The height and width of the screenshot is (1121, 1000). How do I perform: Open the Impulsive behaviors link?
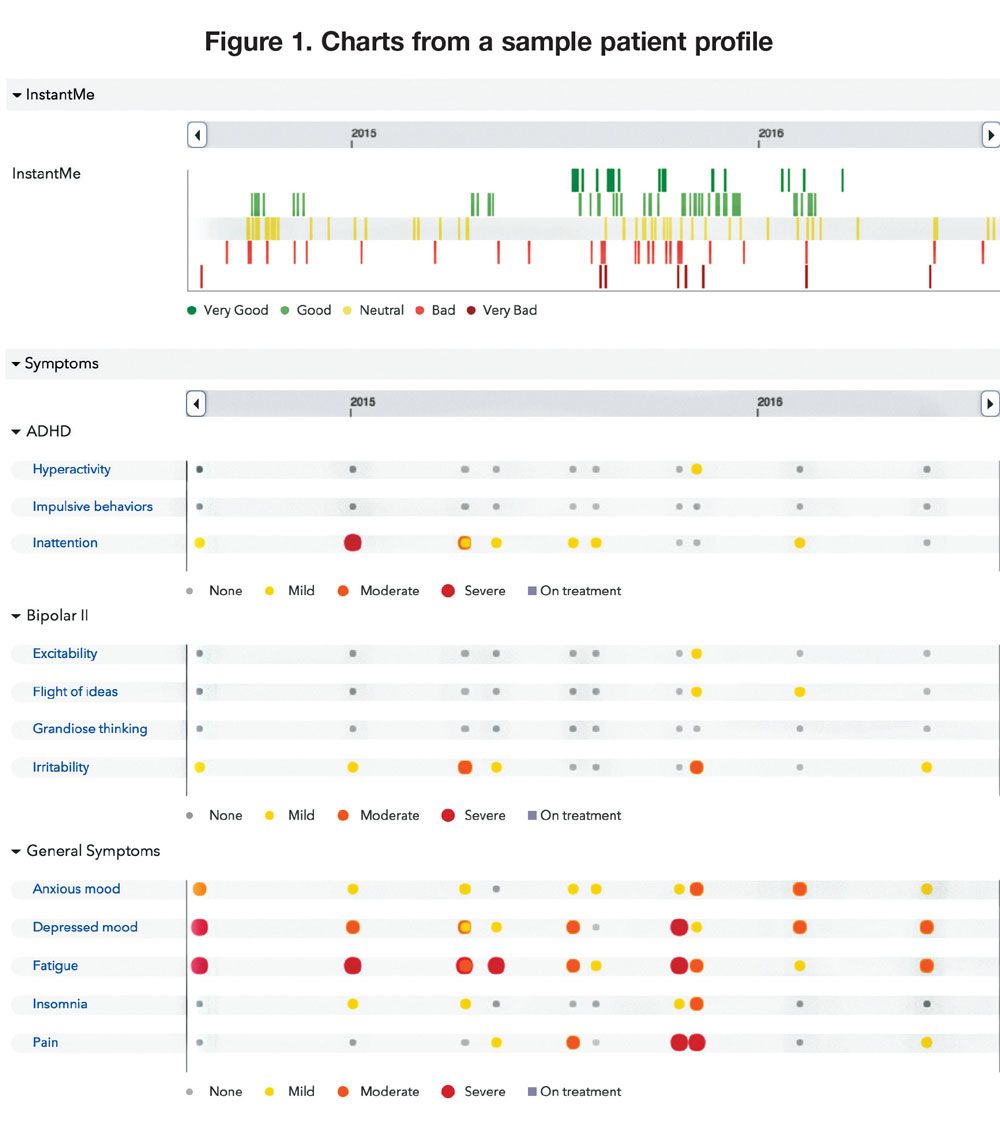(x=93, y=506)
